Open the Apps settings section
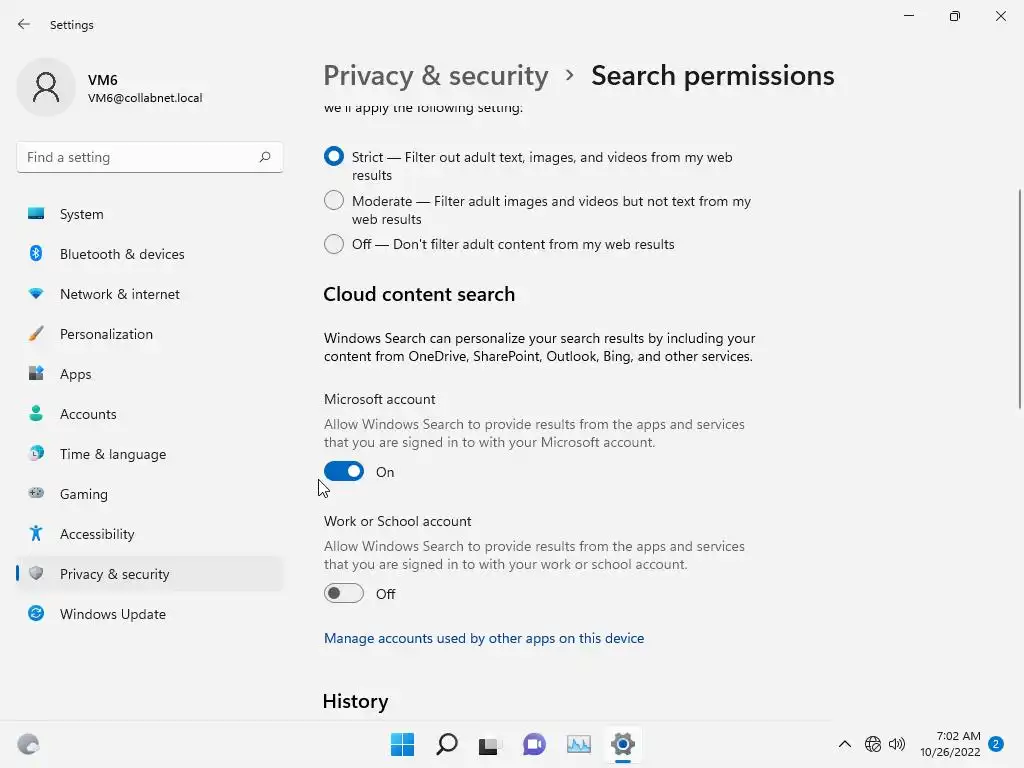Image resolution: width=1024 pixels, height=768 pixels. [75, 374]
